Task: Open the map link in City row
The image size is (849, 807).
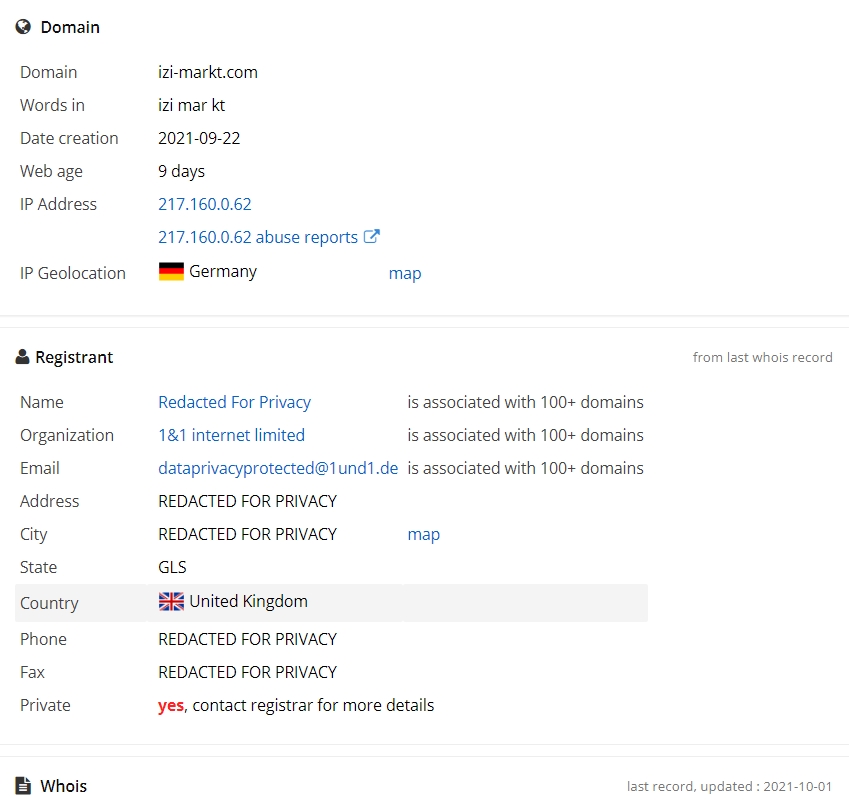Action: 423,535
